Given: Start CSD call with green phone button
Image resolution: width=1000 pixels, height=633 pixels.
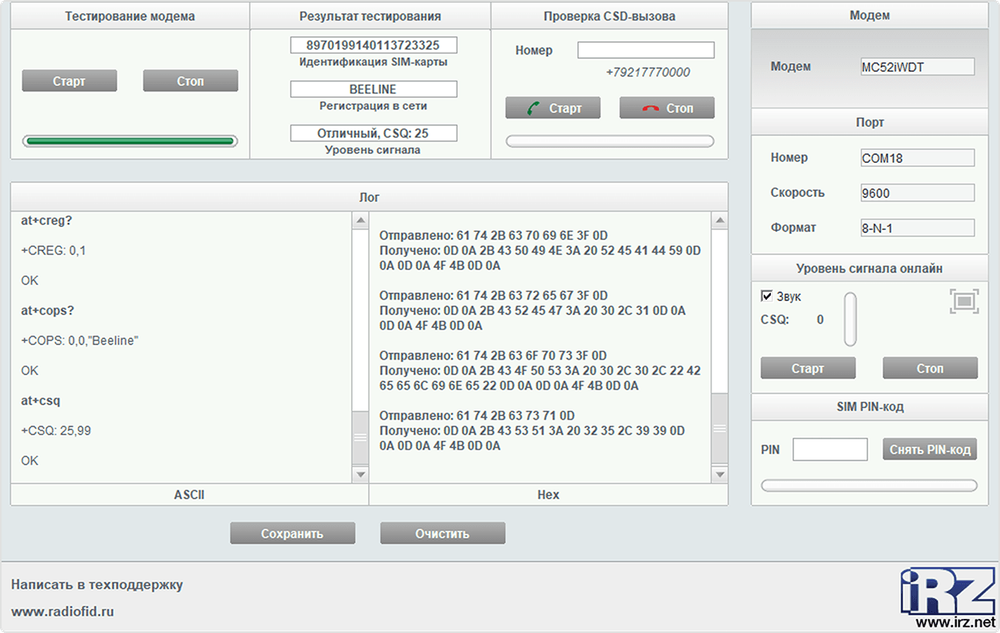Looking at the screenshot, I should 552,108.
